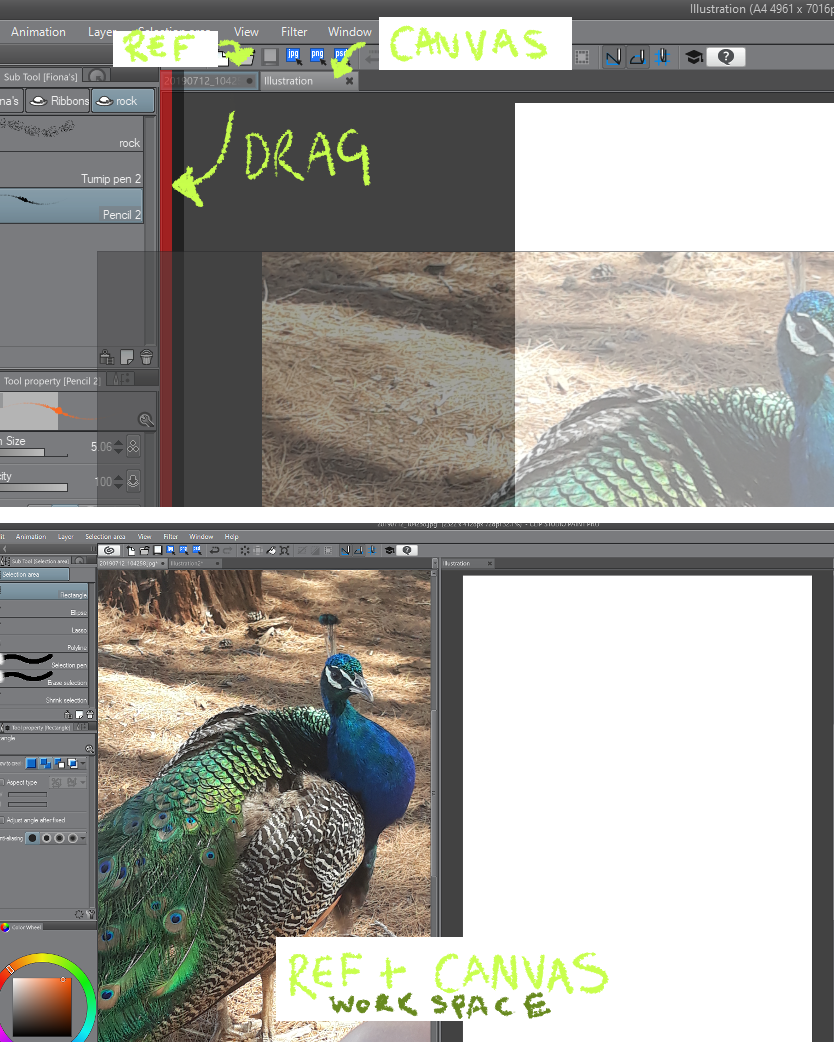Click Export as PNG icon in upper toolbar

click(x=317, y=56)
